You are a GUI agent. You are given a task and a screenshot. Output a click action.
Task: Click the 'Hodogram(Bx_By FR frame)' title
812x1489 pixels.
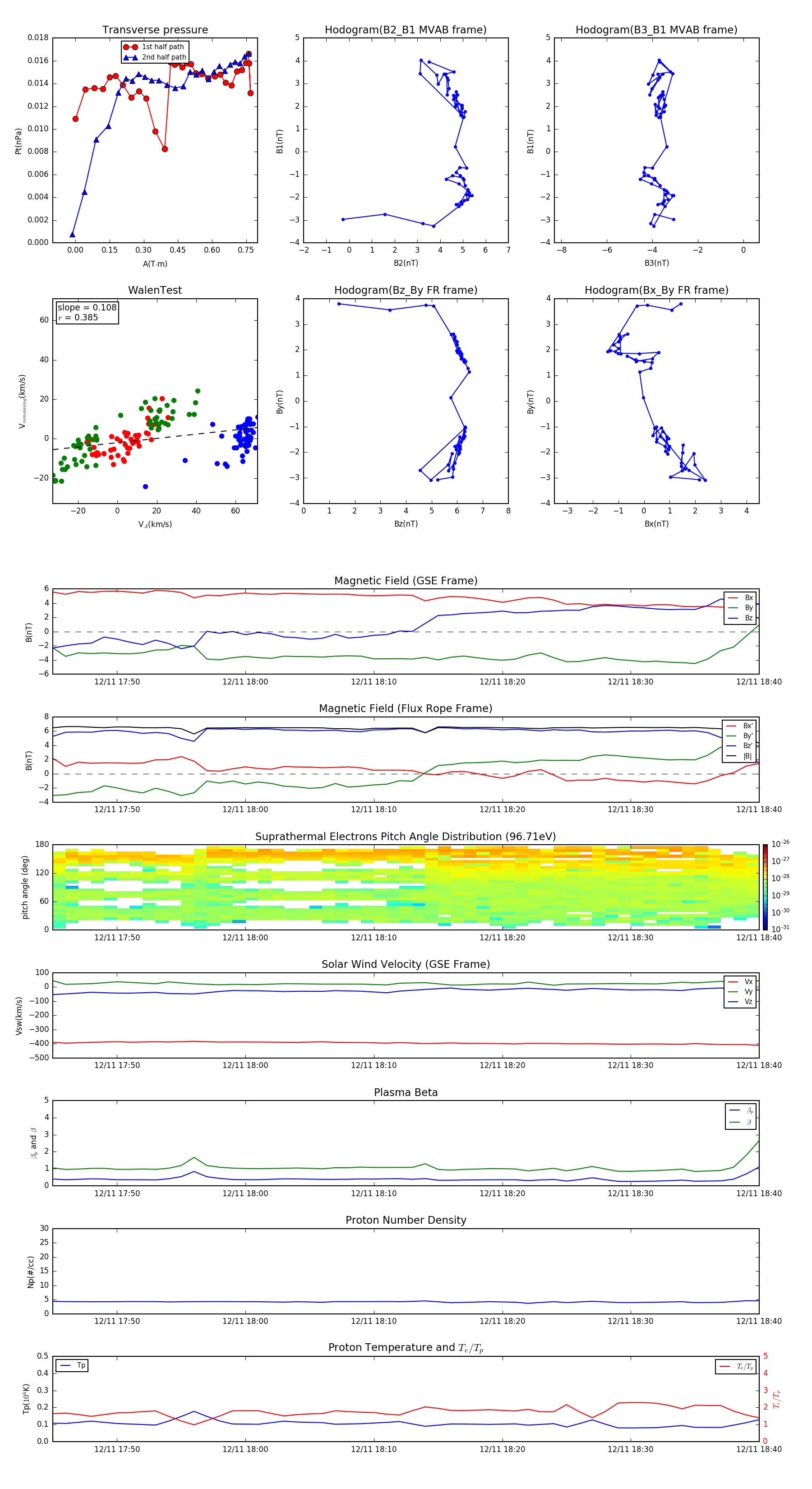tap(656, 290)
